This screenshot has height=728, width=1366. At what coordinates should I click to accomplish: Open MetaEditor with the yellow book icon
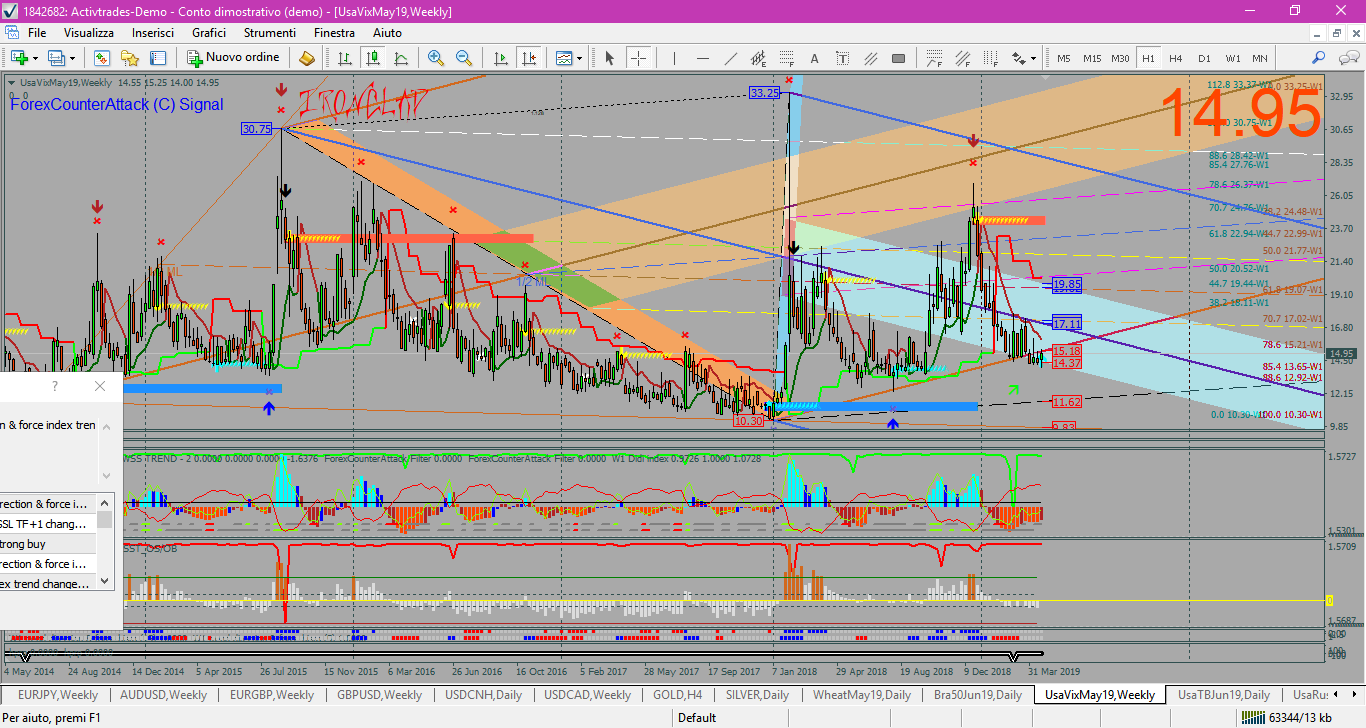(307, 58)
